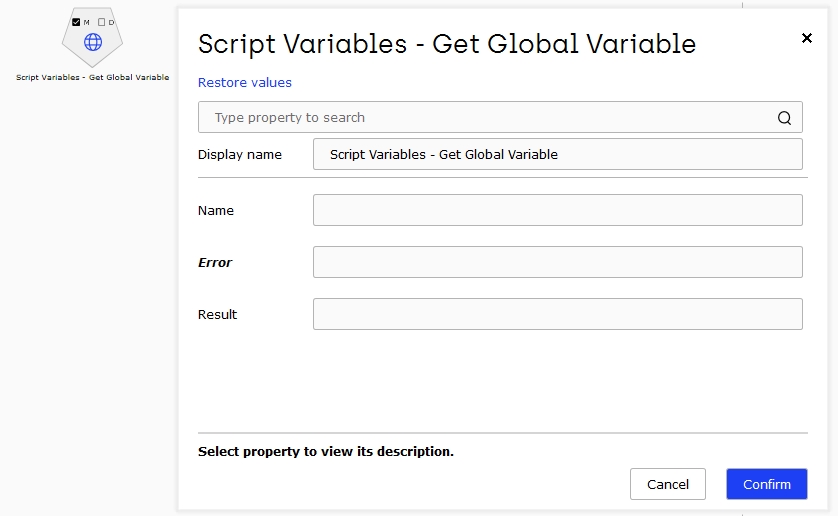Image resolution: width=838 pixels, height=516 pixels.
Task: Close the dialog with the X icon
Action: coord(806,38)
